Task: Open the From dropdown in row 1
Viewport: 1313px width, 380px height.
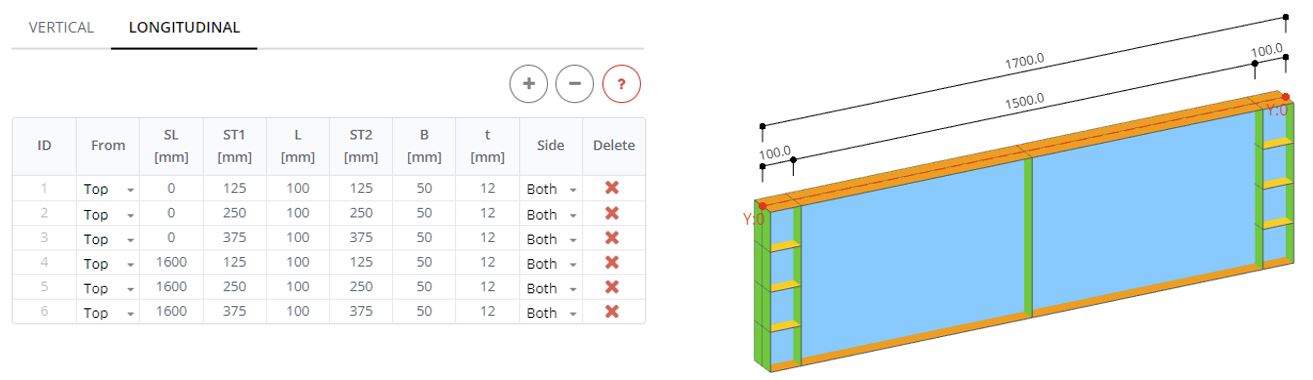Action: coord(108,189)
